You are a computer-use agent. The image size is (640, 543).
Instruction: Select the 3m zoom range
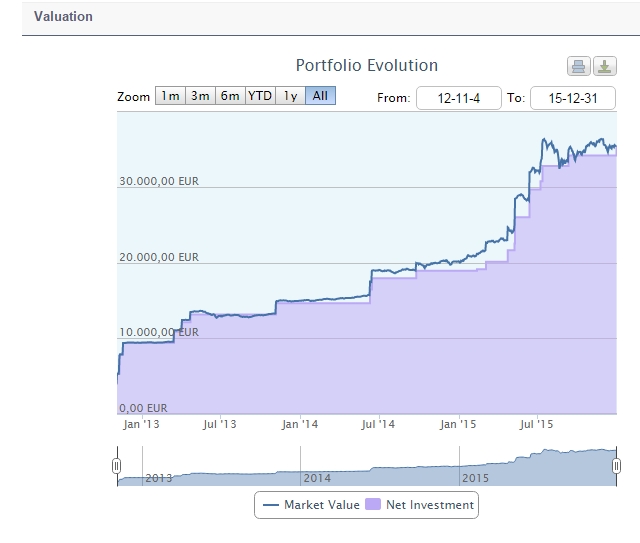click(x=200, y=96)
